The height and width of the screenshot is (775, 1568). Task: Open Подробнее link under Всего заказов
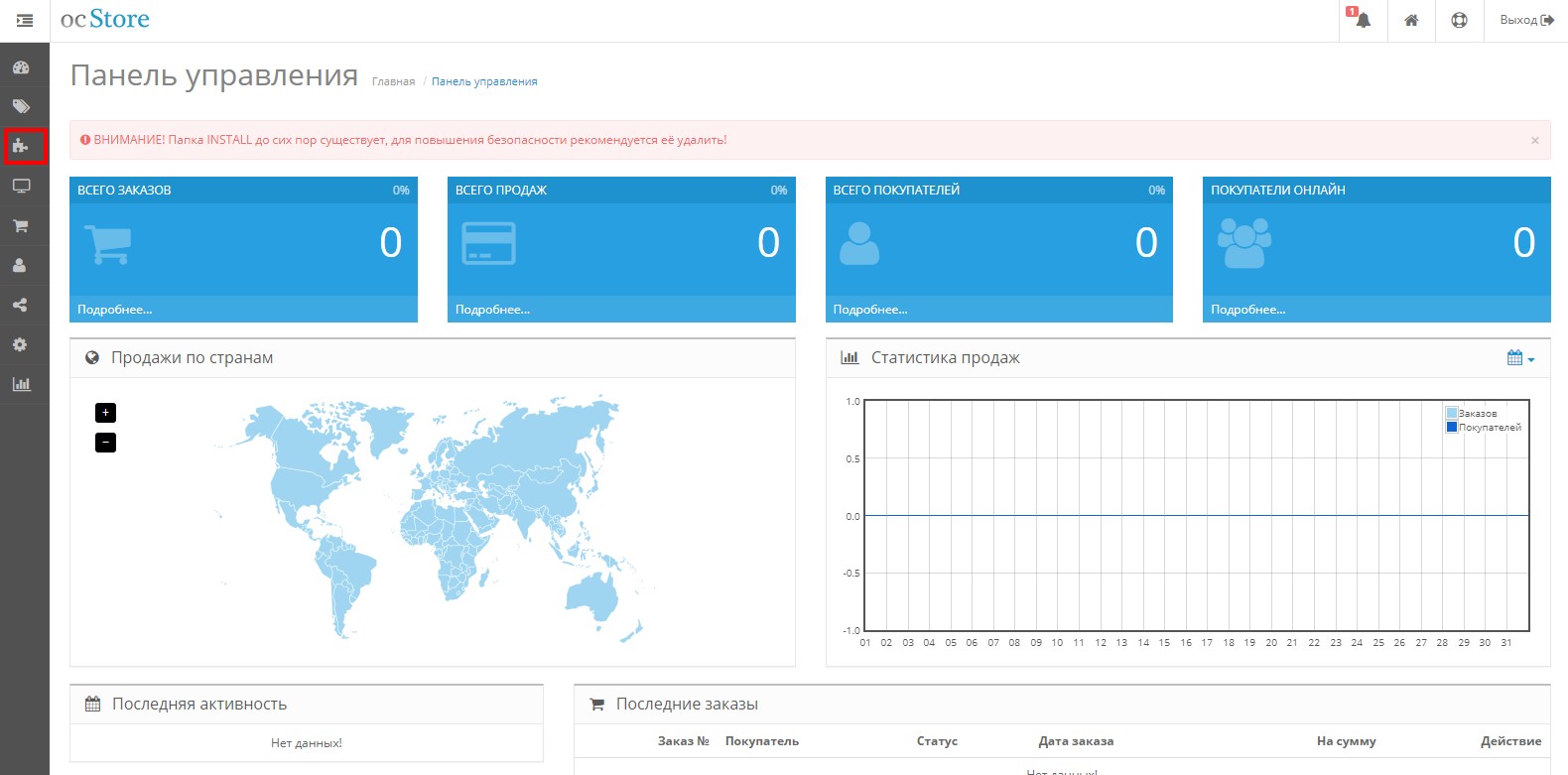[x=115, y=310]
